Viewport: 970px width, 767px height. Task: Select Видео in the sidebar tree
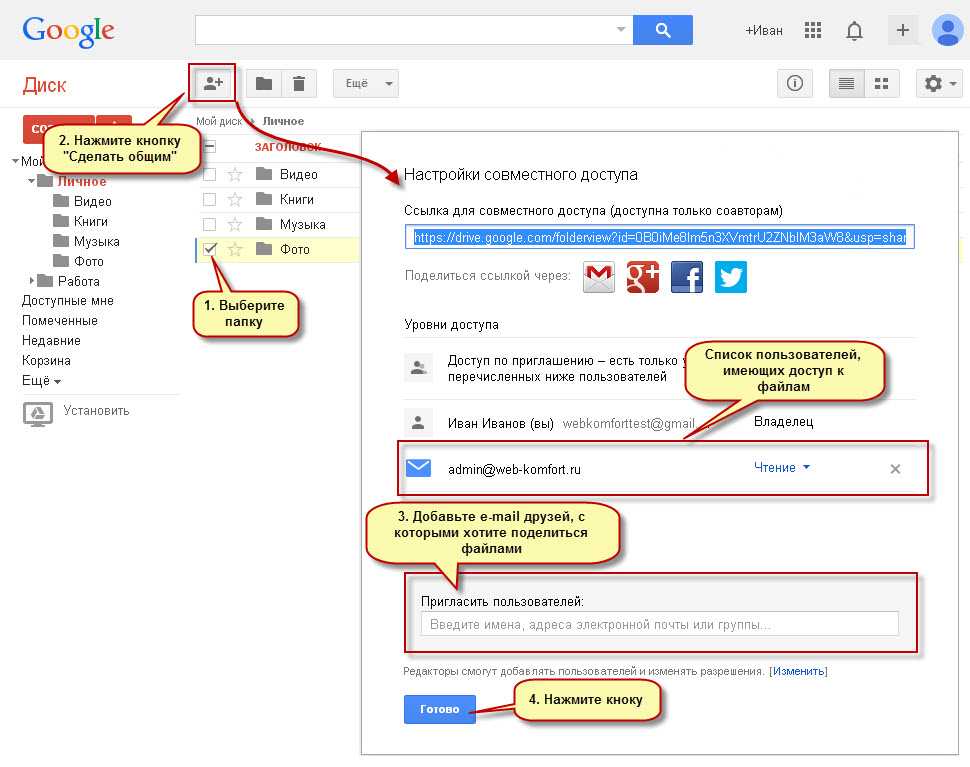[x=92, y=201]
